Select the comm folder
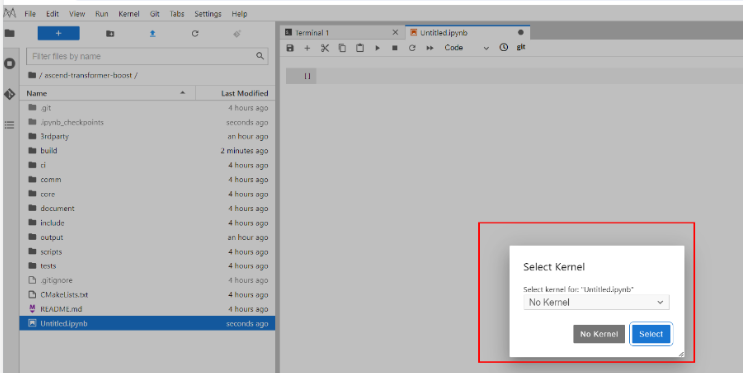Screen dimensions: 743x373 coord(147,179)
